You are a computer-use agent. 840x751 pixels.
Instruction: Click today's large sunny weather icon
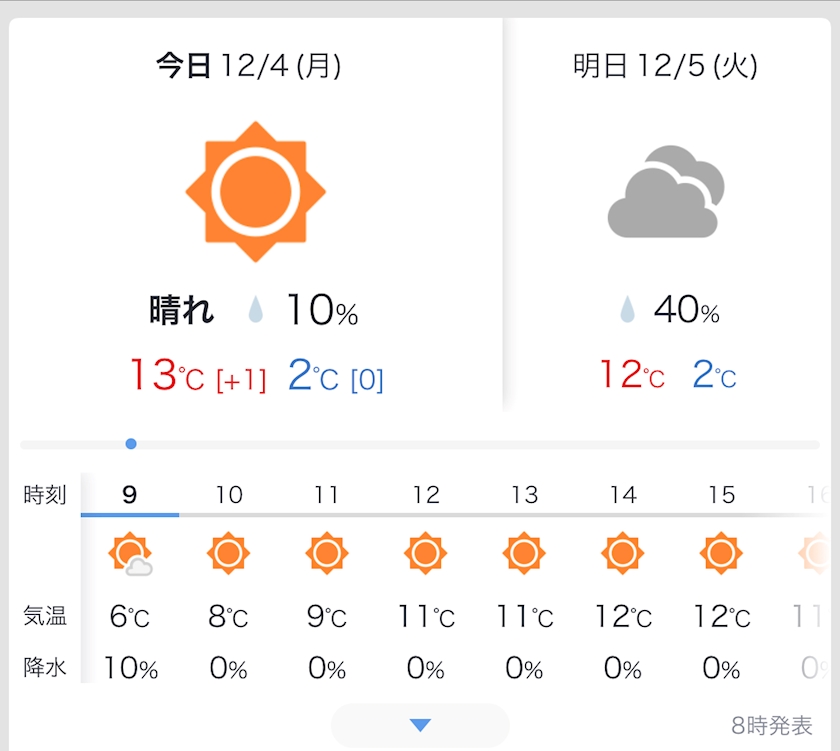(x=256, y=191)
